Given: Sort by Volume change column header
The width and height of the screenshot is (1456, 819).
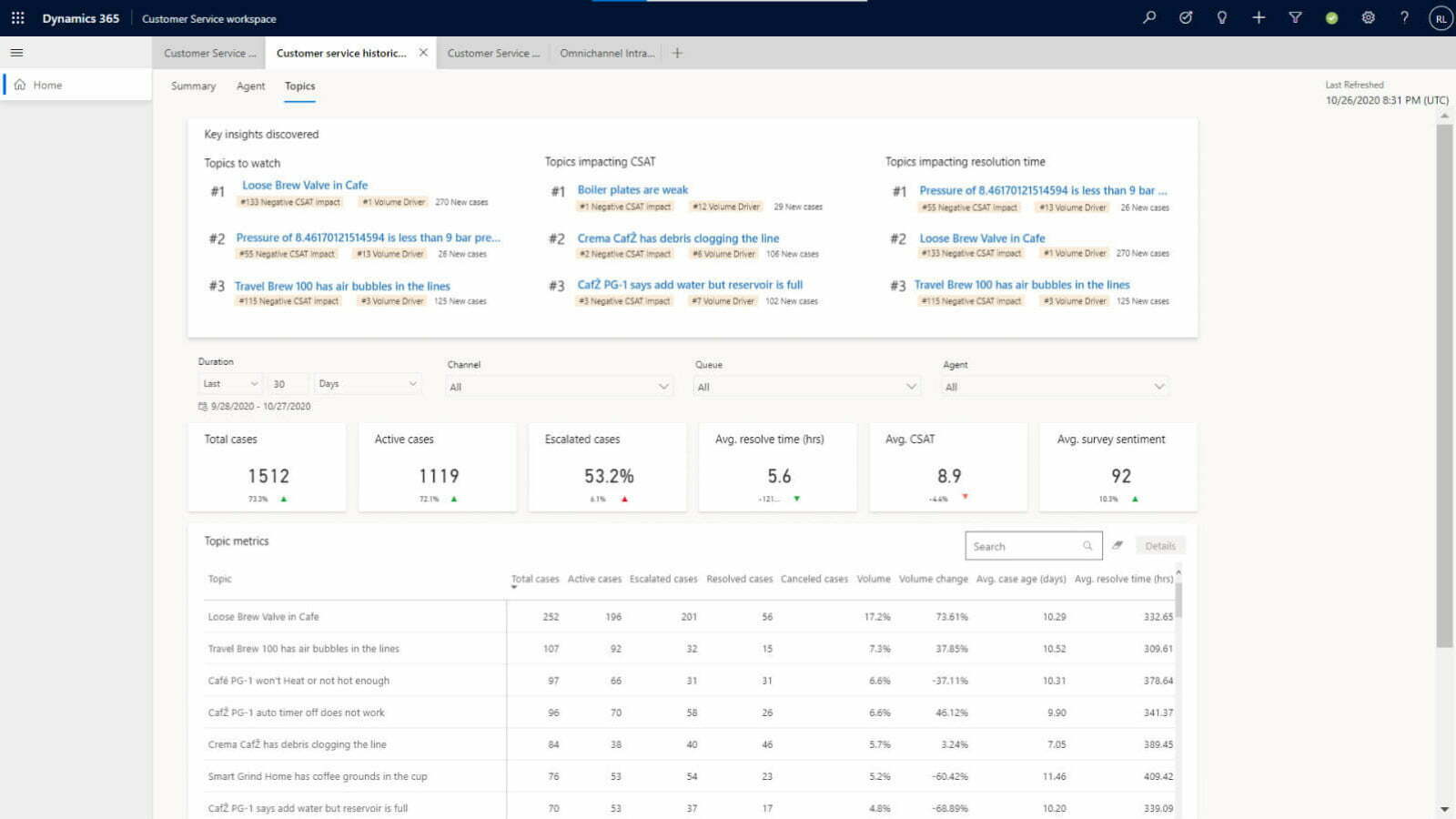Looking at the screenshot, I should click(933, 579).
